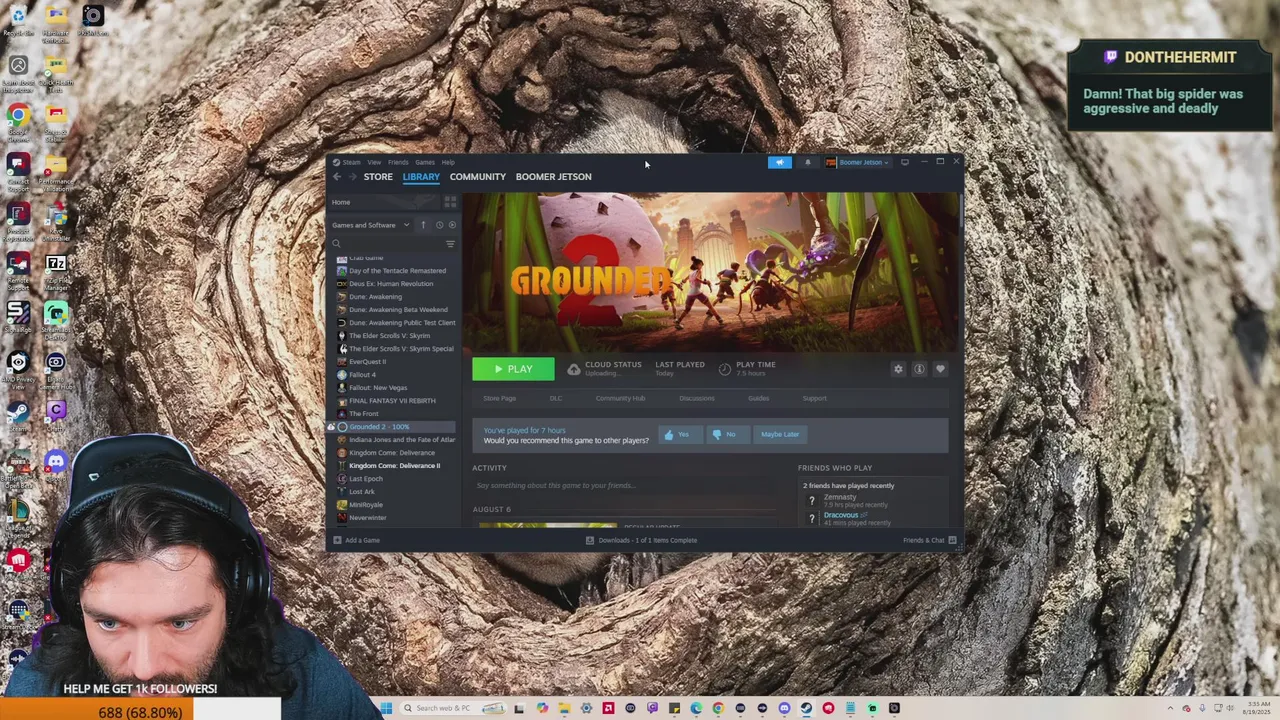Add Grounded 2 to favorites heart icon
This screenshot has height=720, width=1280.
940,369
